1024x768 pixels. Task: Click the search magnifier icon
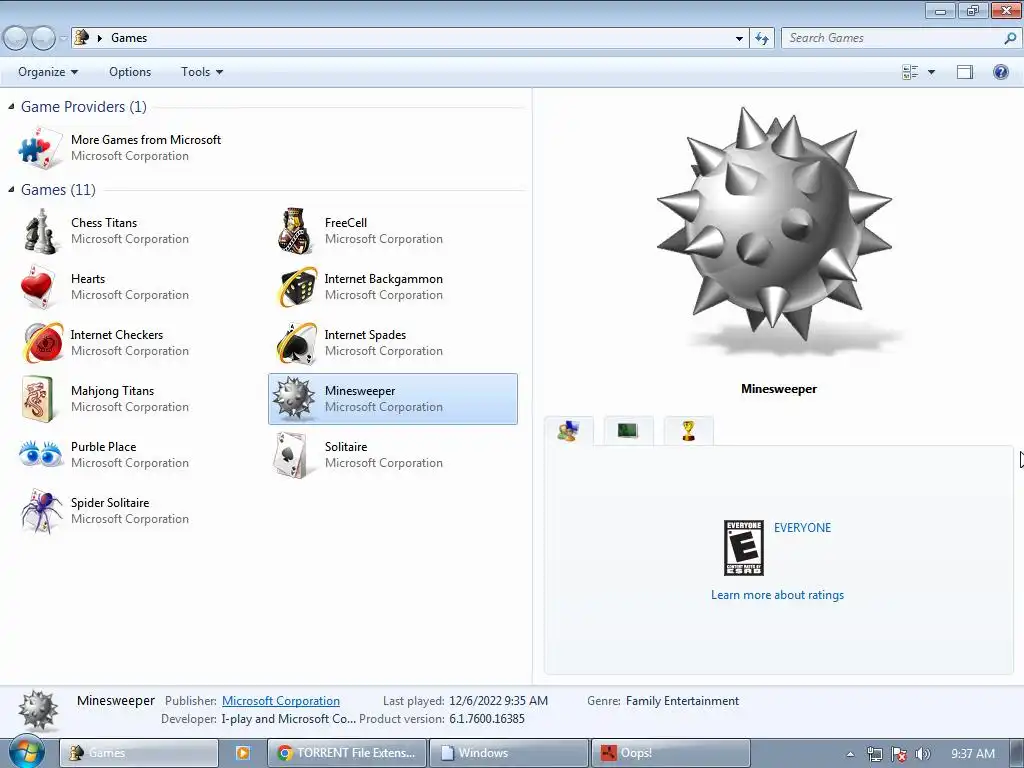[1010, 39]
